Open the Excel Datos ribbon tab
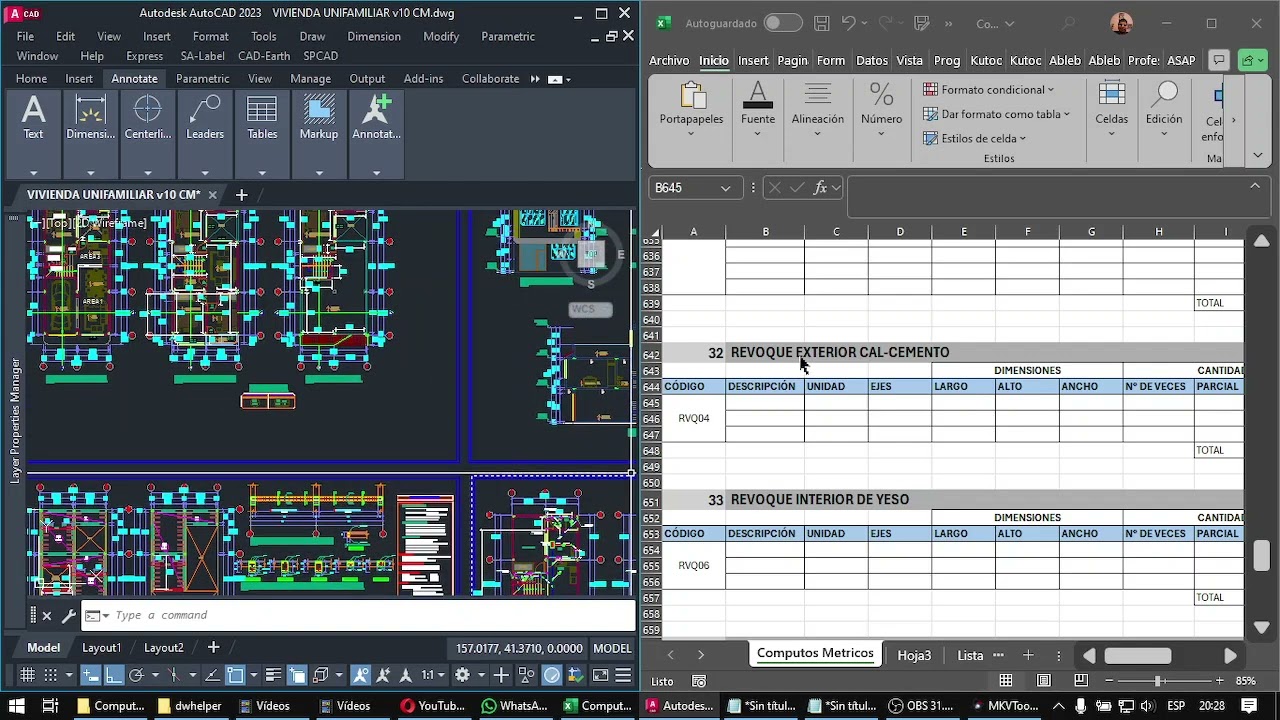Image resolution: width=1280 pixels, height=720 pixels. [x=872, y=61]
